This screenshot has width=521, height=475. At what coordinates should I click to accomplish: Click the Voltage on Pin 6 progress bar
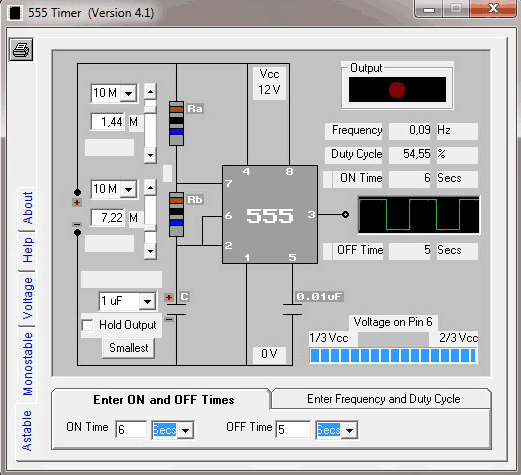(393, 355)
